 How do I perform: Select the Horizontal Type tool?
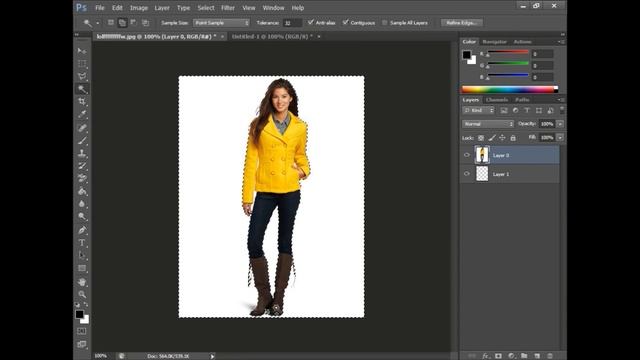click(82, 243)
